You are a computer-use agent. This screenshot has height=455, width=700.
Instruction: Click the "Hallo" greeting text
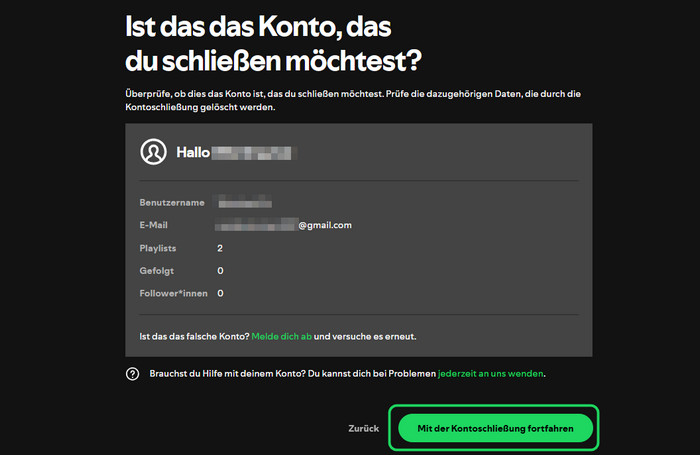click(x=193, y=153)
